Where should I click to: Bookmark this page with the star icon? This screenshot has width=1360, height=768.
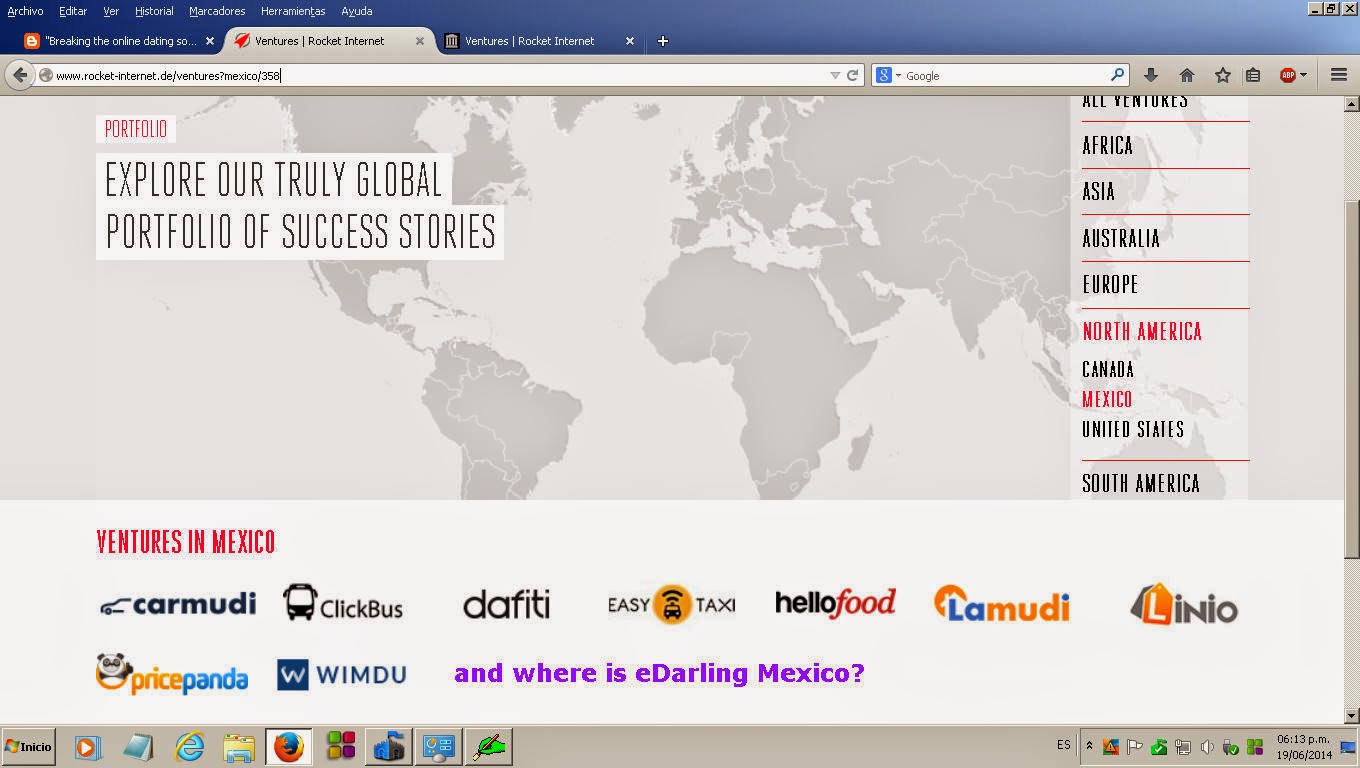tap(1222, 75)
